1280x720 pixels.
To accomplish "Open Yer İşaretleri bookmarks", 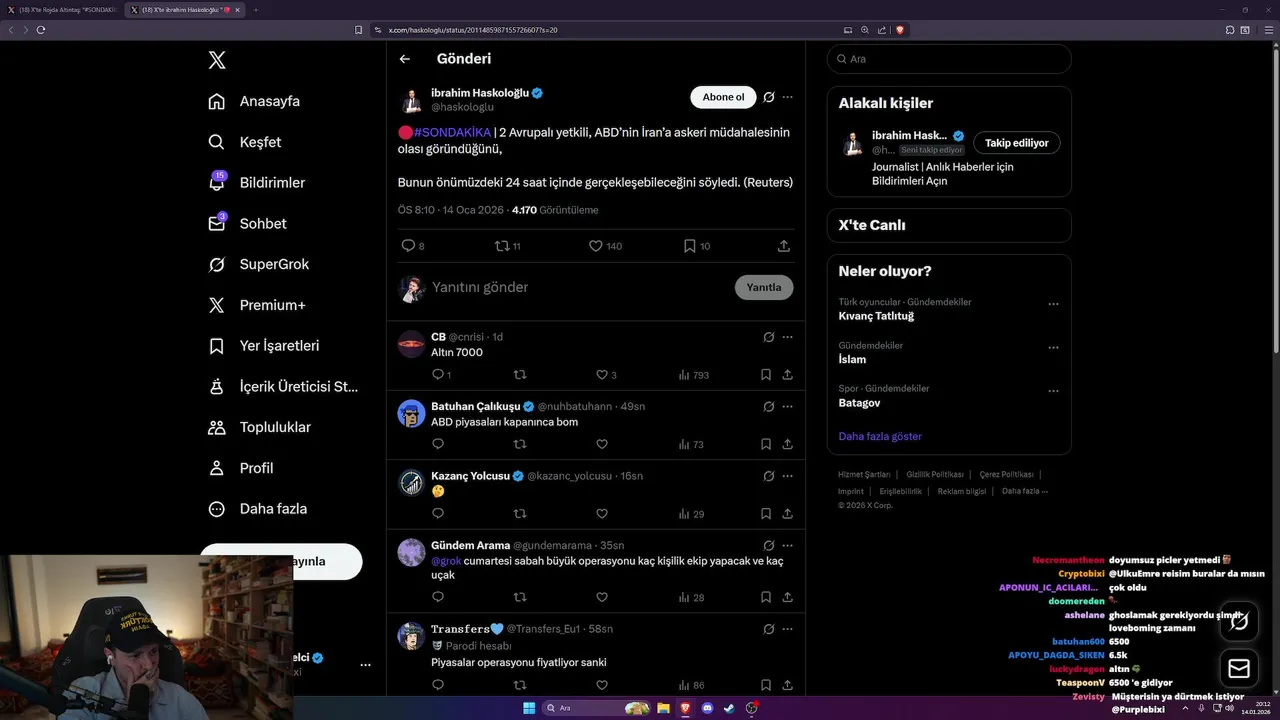I will pyautogui.click(x=264, y=346).
